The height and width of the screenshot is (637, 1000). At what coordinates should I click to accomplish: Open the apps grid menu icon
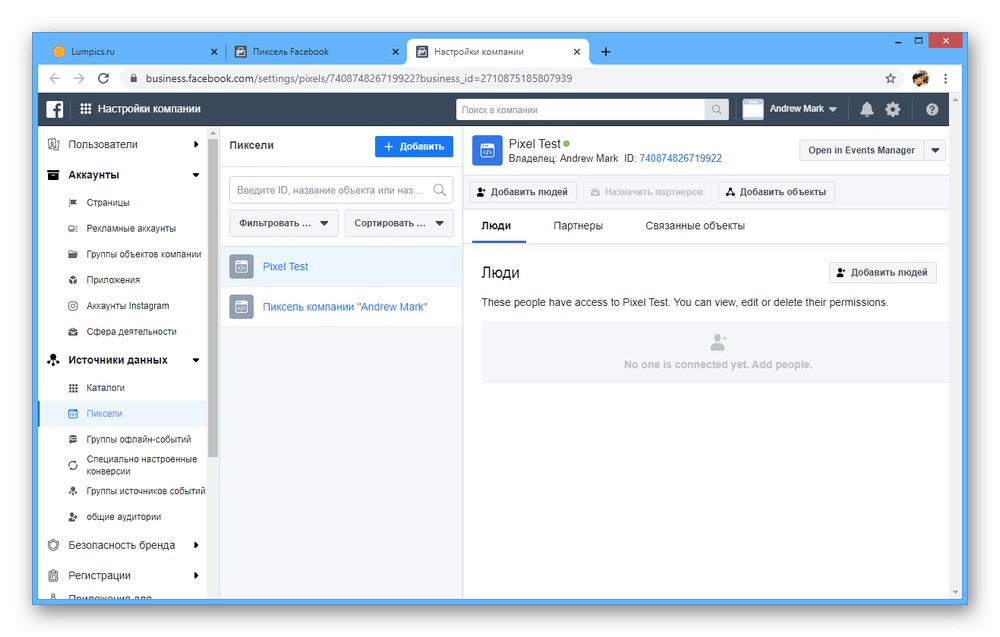coord(85,109)
